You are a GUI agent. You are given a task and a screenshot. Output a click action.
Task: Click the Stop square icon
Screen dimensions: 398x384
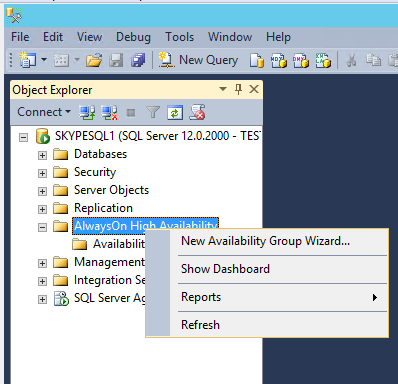pos(131,113)
